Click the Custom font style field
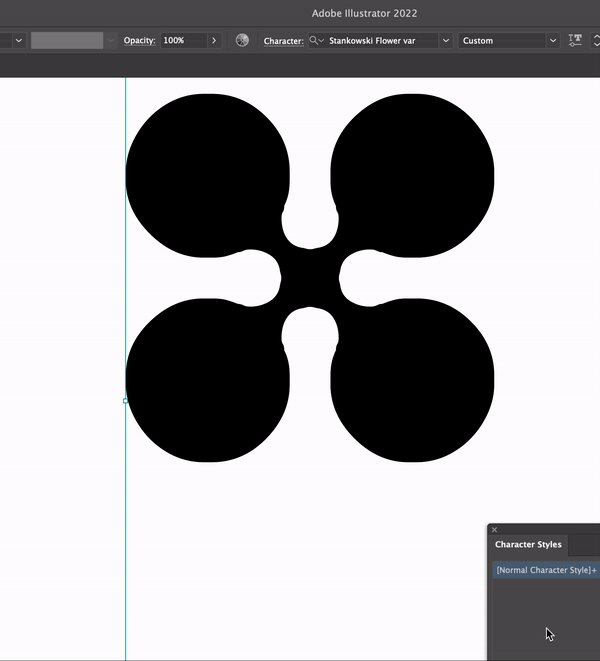 [x=503, y=40]
